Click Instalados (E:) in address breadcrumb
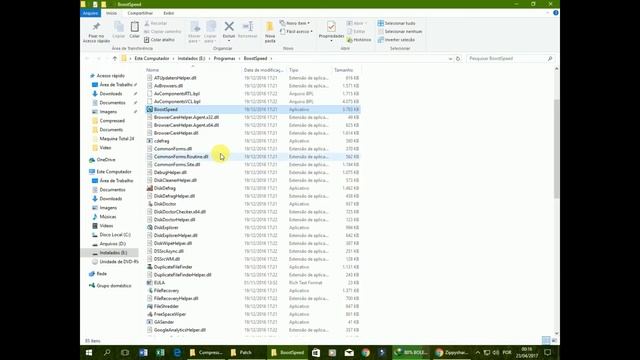Image resolution: width=640 pixels, height=360 pixels. coord(191,58)
